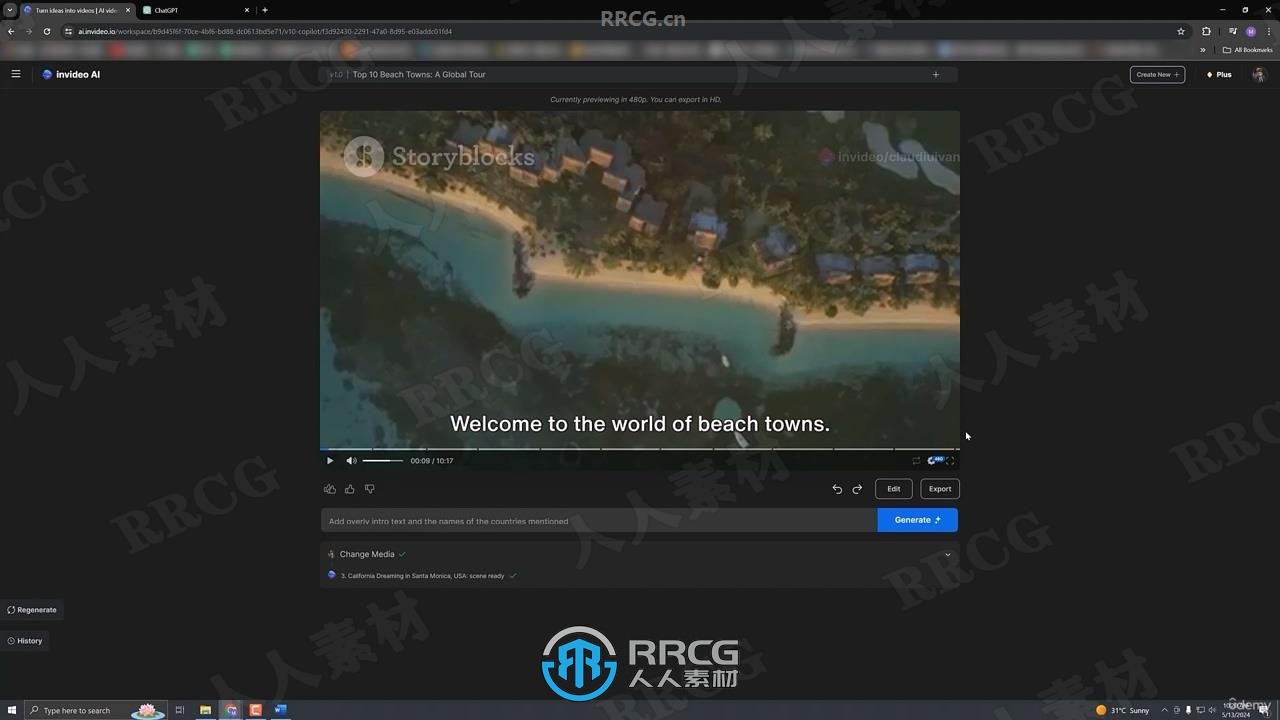Image resolution: width=1280 pixels, height=720 pixels.
Task: Focus the edit prompt input field
Action: 599,520
